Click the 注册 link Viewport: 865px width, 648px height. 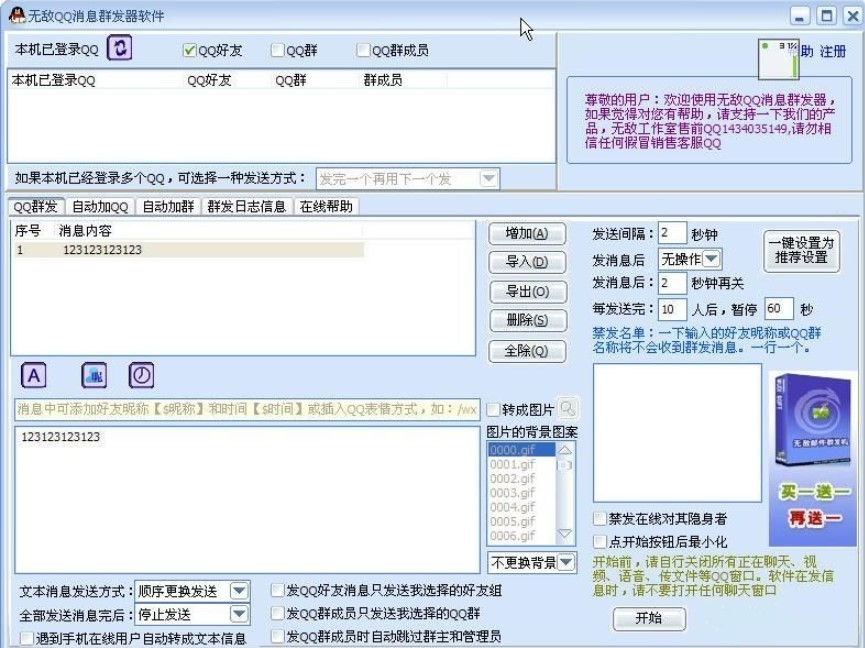(x=832, y=52)
